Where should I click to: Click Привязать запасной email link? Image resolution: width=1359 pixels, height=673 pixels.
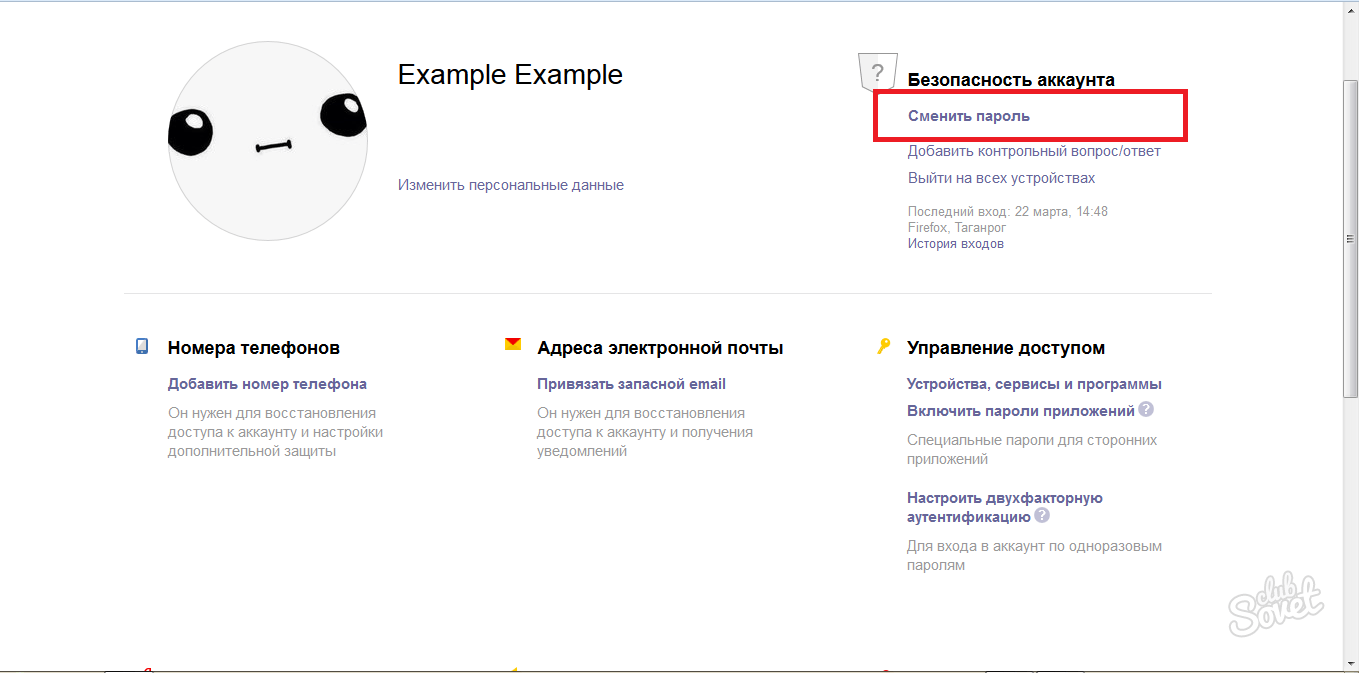click(631, 384)
